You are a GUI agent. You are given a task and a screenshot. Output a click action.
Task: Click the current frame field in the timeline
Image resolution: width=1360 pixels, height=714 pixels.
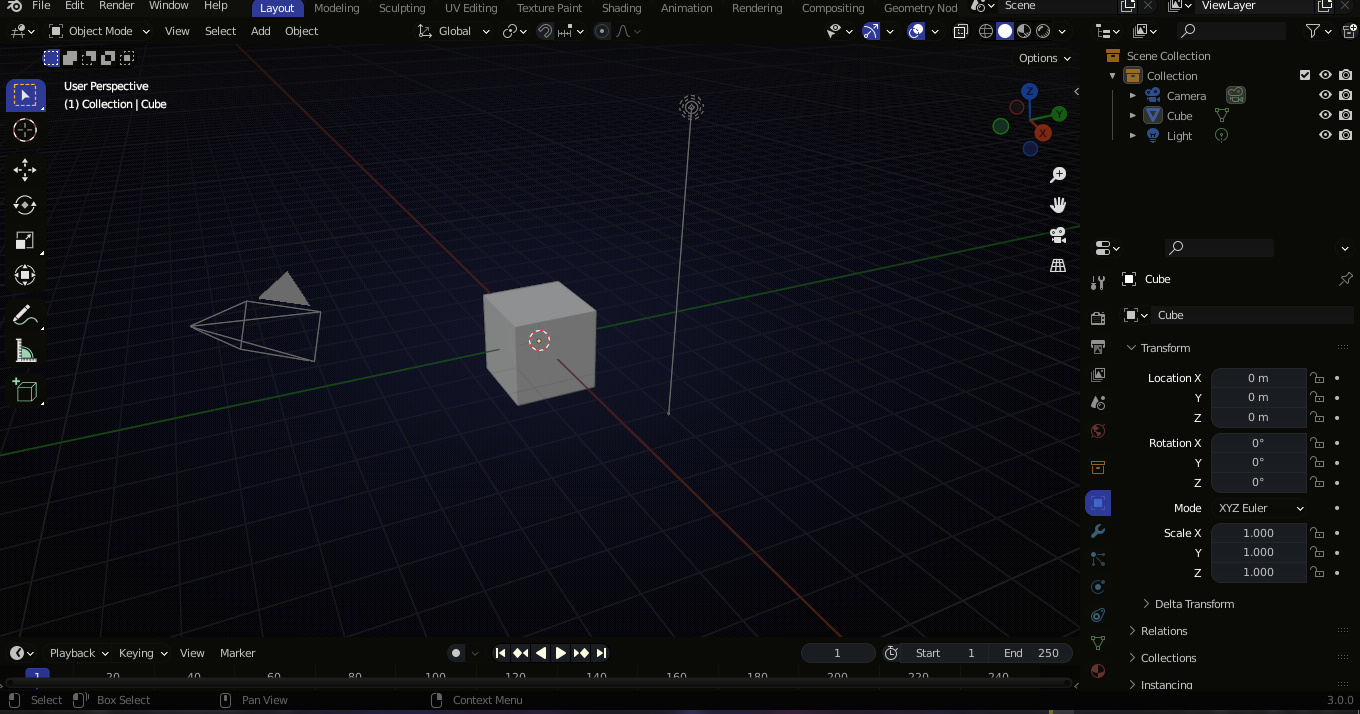(x=838, y=653)
